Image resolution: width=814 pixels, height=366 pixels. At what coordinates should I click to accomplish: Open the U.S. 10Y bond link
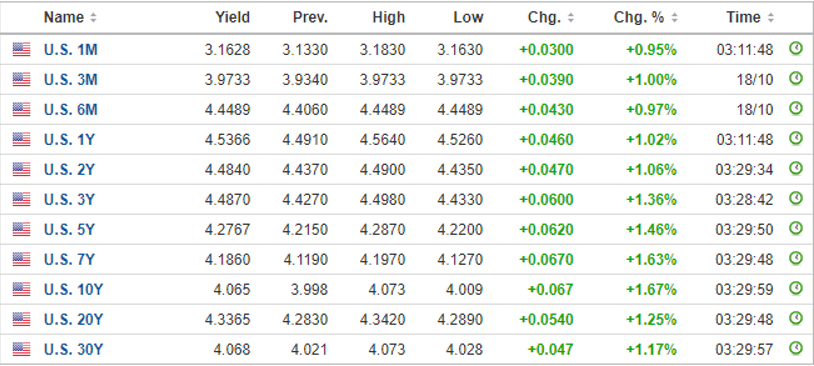coord(73,289)
